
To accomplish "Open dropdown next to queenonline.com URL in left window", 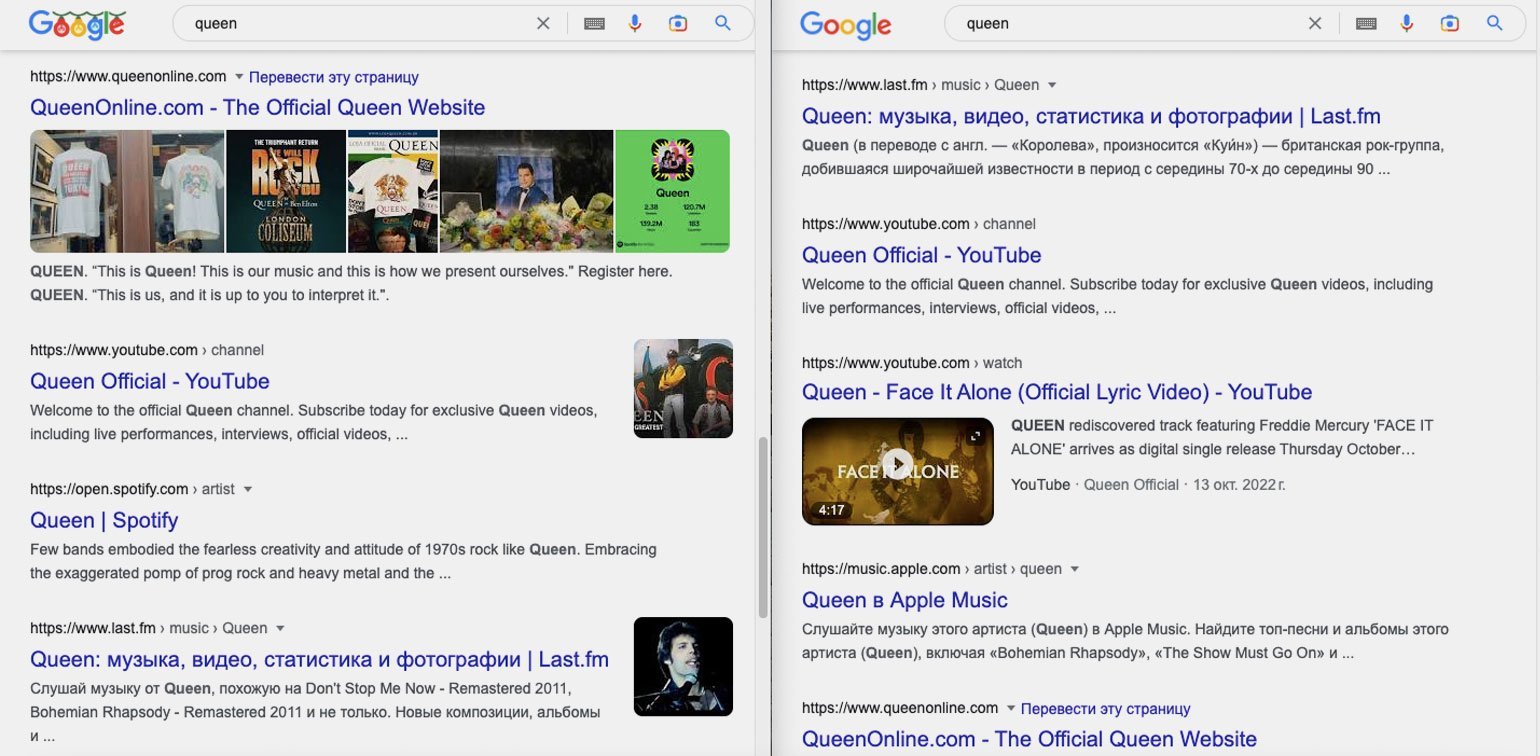I will [x=239, y=77].
